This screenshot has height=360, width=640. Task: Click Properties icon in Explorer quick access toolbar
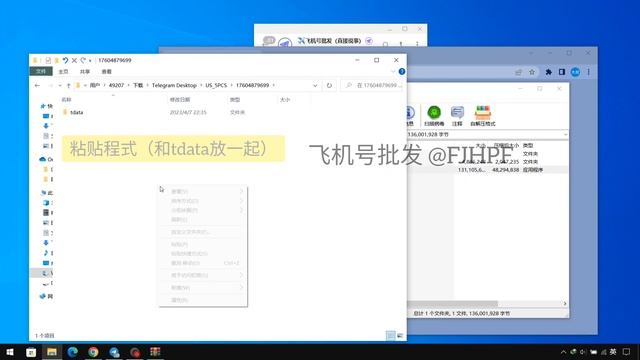point(48,60)
